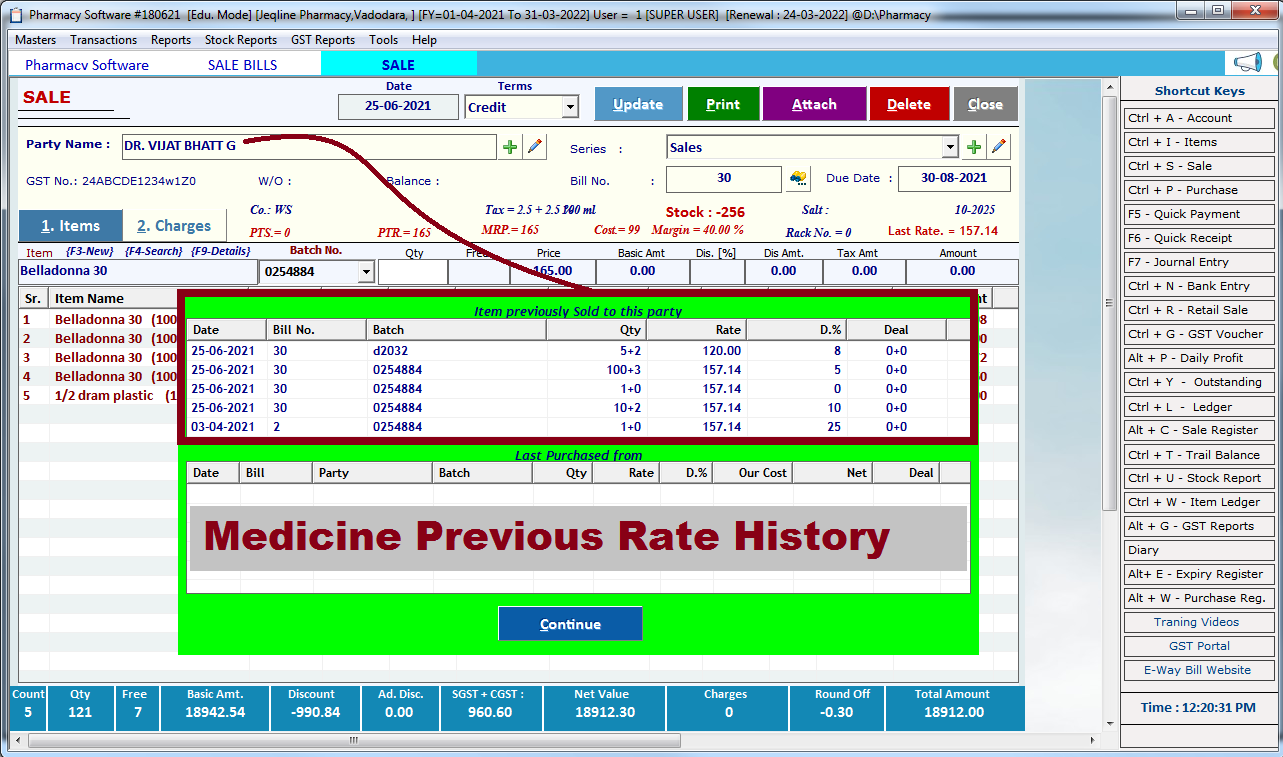The image size is (1283, 757).
Task: Open the bill number lookup folder icon
Action: [x=798, y=179]
